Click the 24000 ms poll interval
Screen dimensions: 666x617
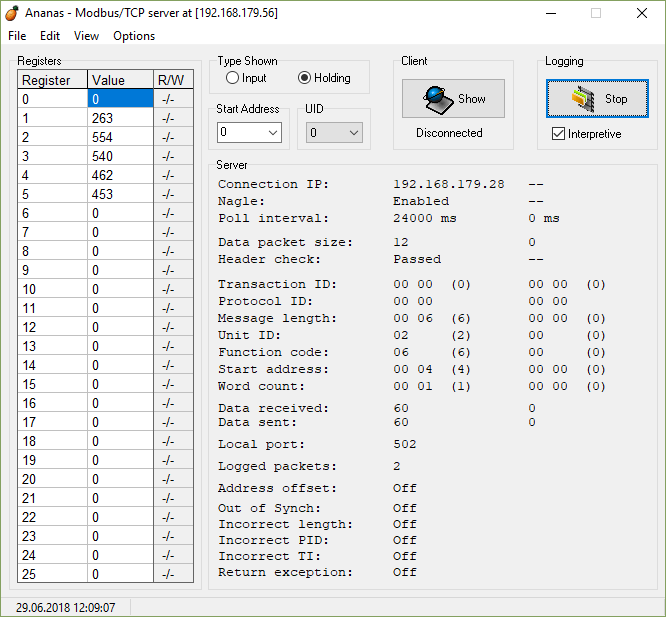coord(424,218)
